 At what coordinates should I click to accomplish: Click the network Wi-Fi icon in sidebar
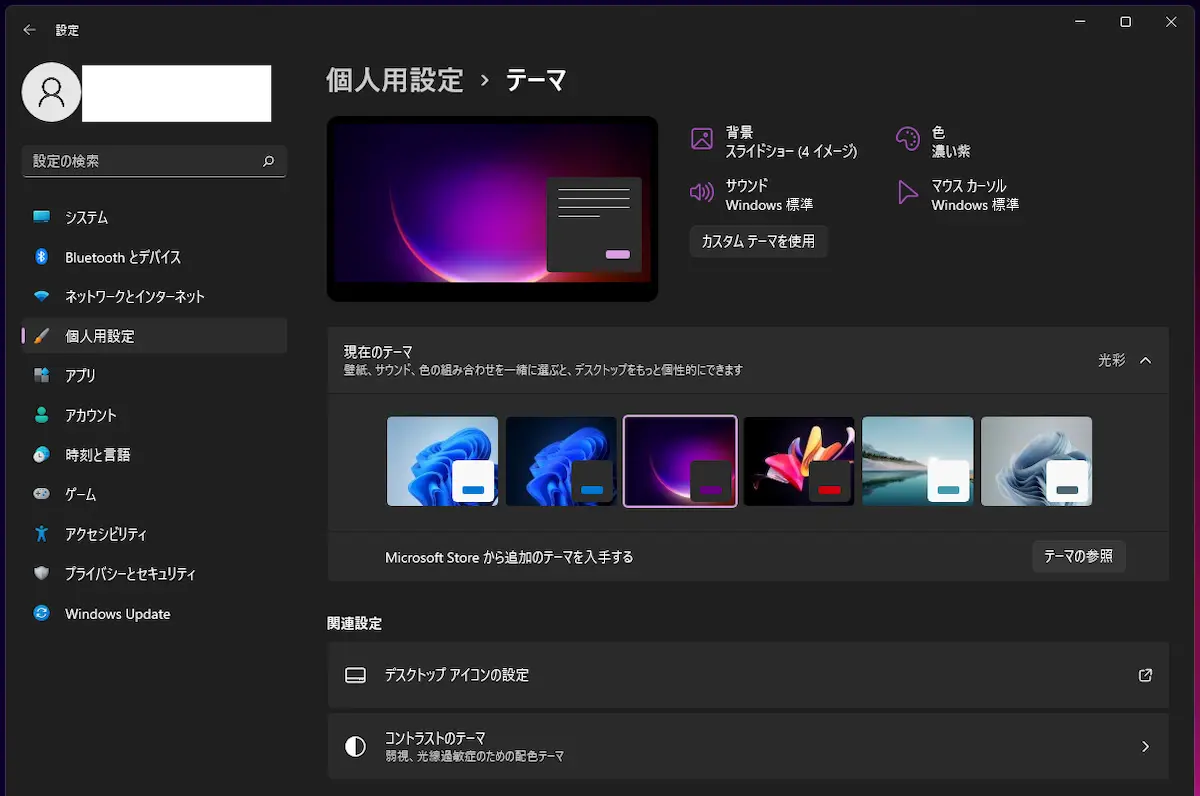[x=41, y=297]
